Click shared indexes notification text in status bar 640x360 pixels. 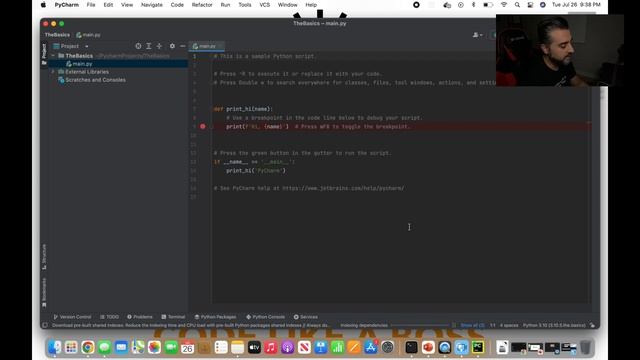tap(191, 325)
